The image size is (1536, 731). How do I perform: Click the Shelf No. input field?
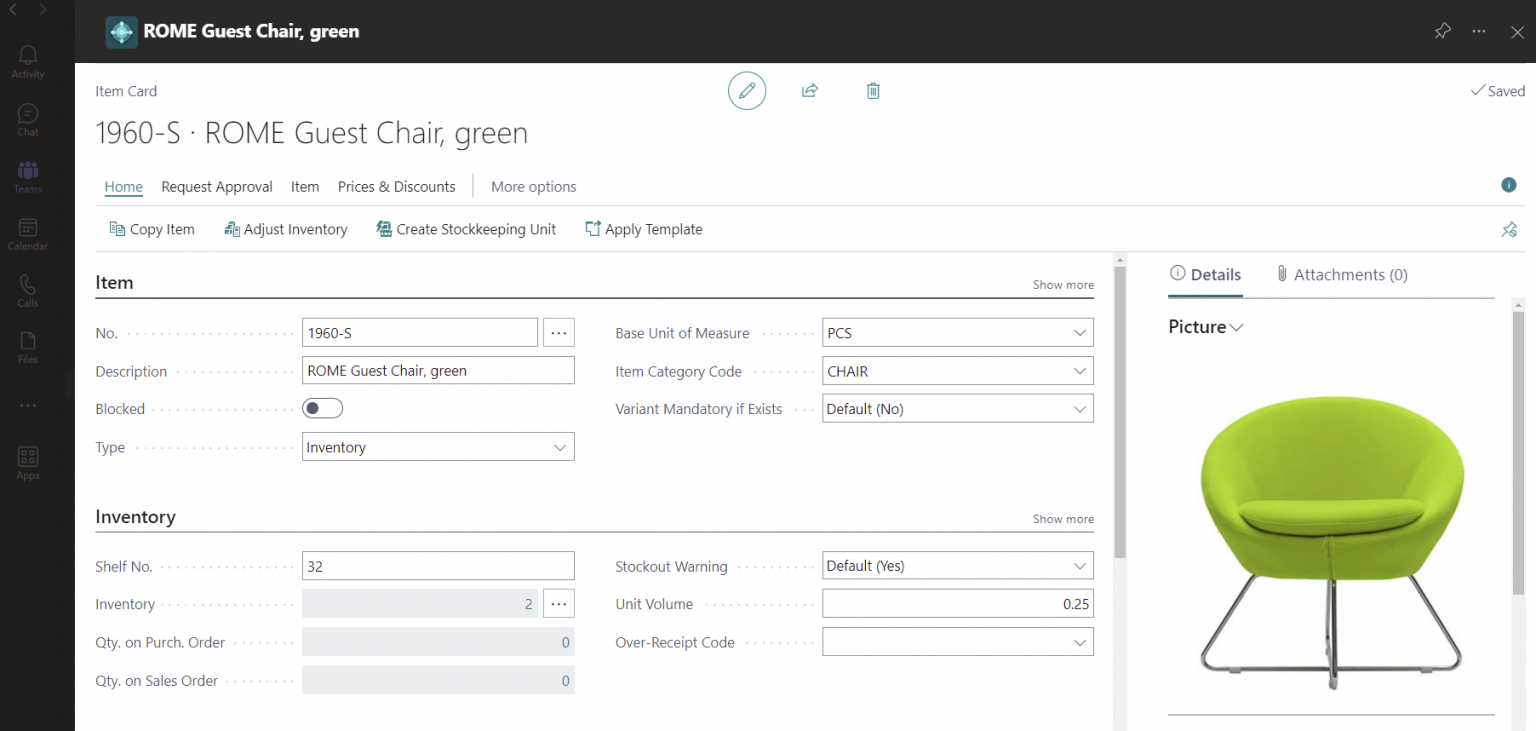[x=438, y=566]
